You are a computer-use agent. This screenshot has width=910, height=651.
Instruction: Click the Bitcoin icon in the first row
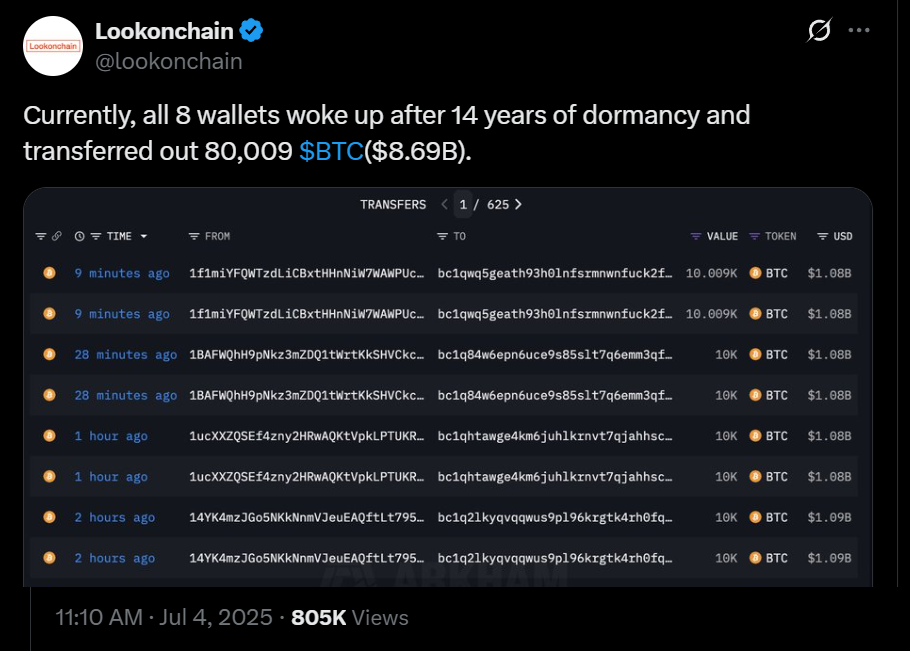[48, 273]
